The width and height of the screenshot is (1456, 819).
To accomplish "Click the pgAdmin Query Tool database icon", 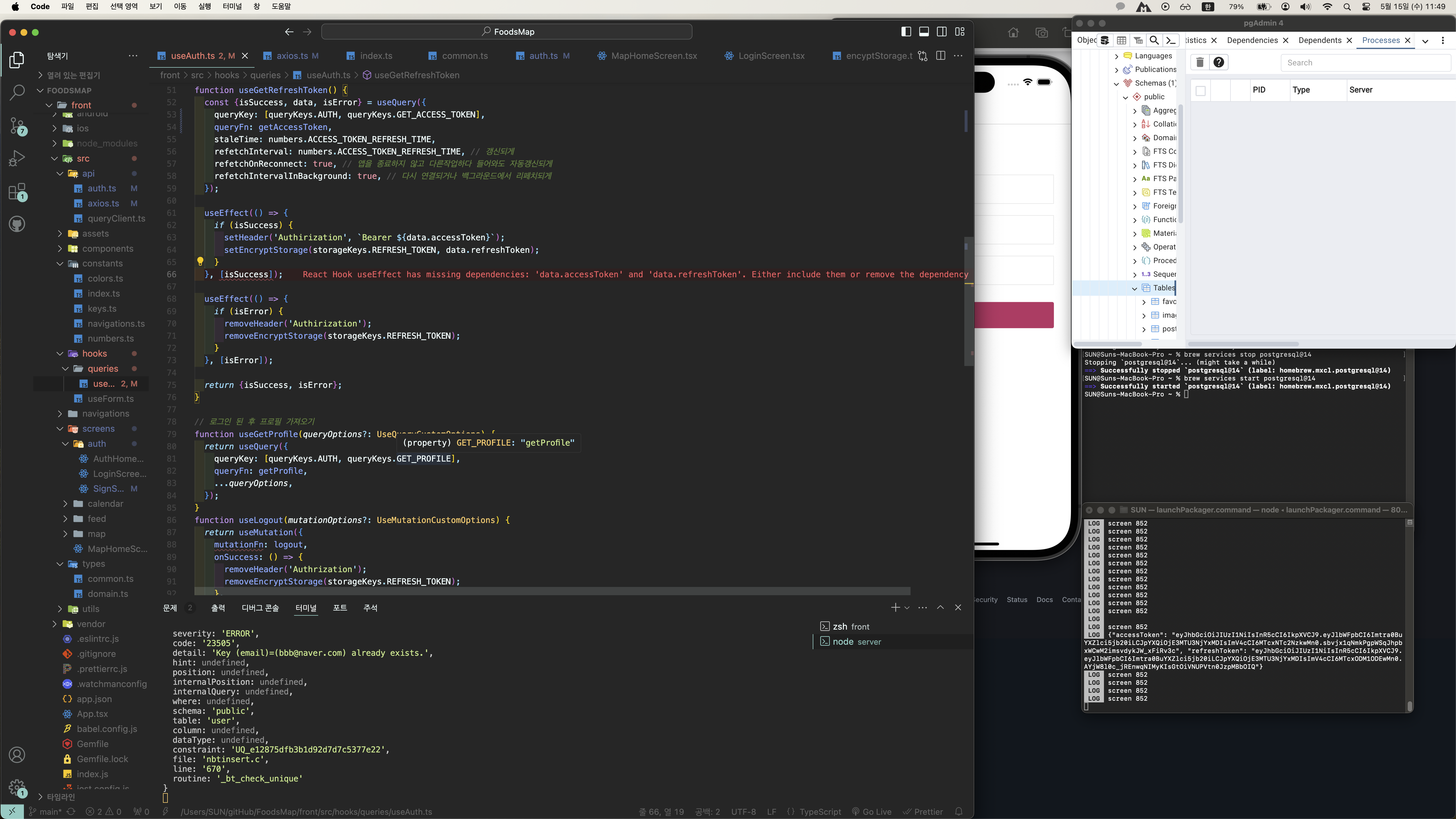I will [x=1105, y=40].
